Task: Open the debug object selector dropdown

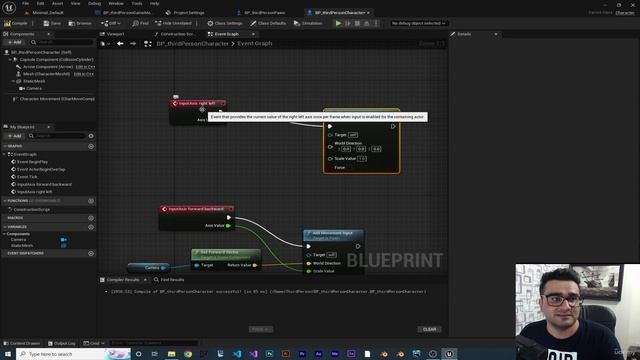Action: tap(418, 23)
